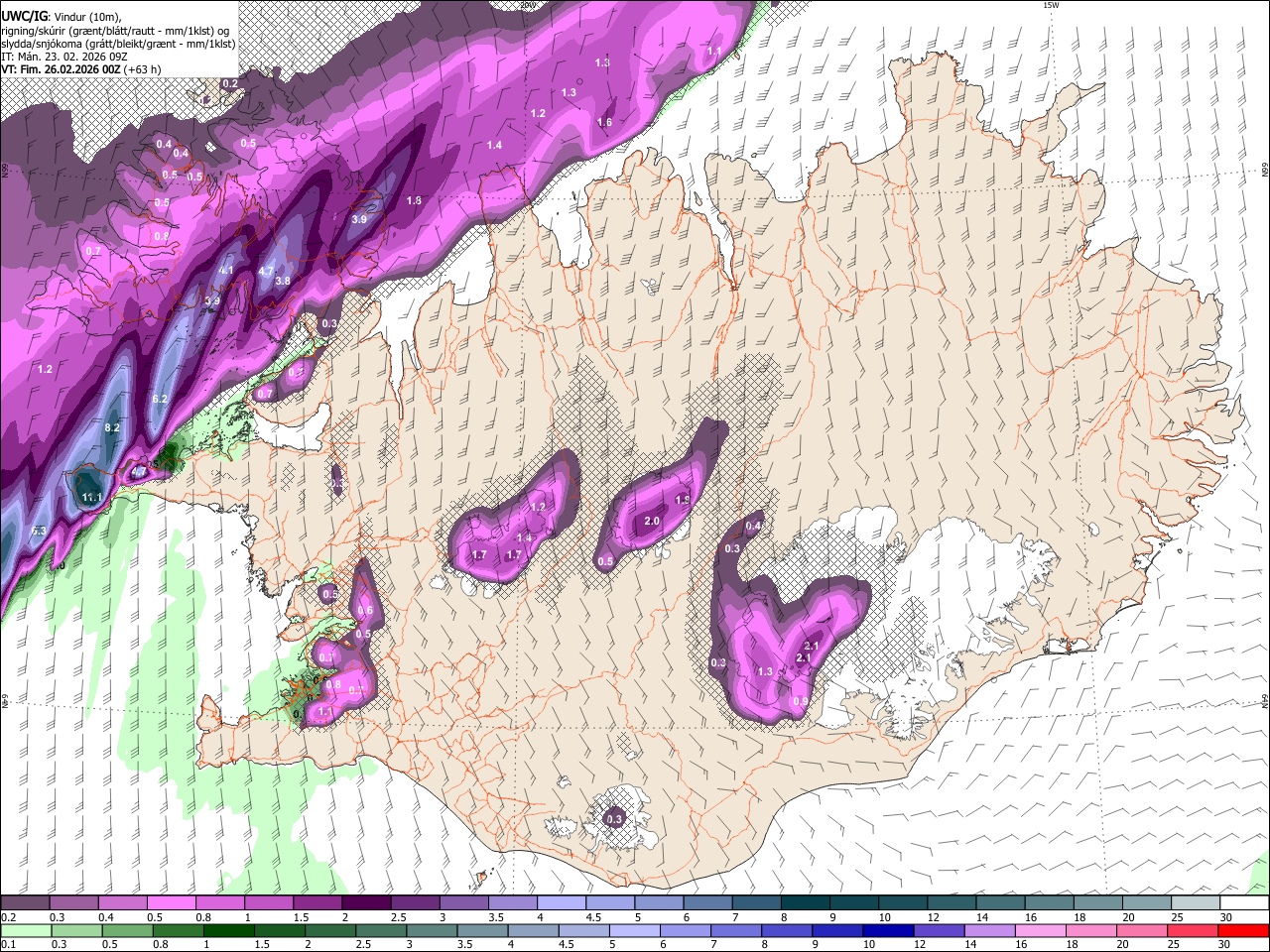Click the dark teal swatch between 9 and 10, top legend row
The height and width of the screenshot is (952, 1270).
pos(854,903)
